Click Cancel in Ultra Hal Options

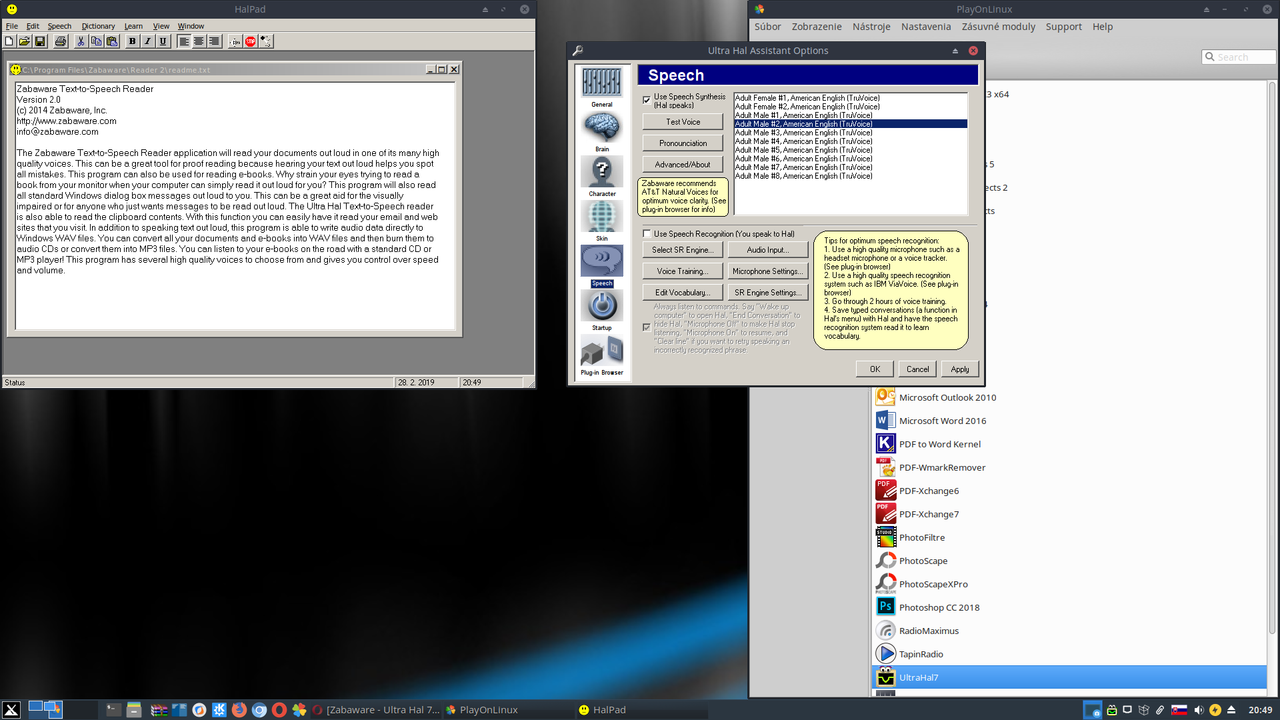click(x=917, y=369)
